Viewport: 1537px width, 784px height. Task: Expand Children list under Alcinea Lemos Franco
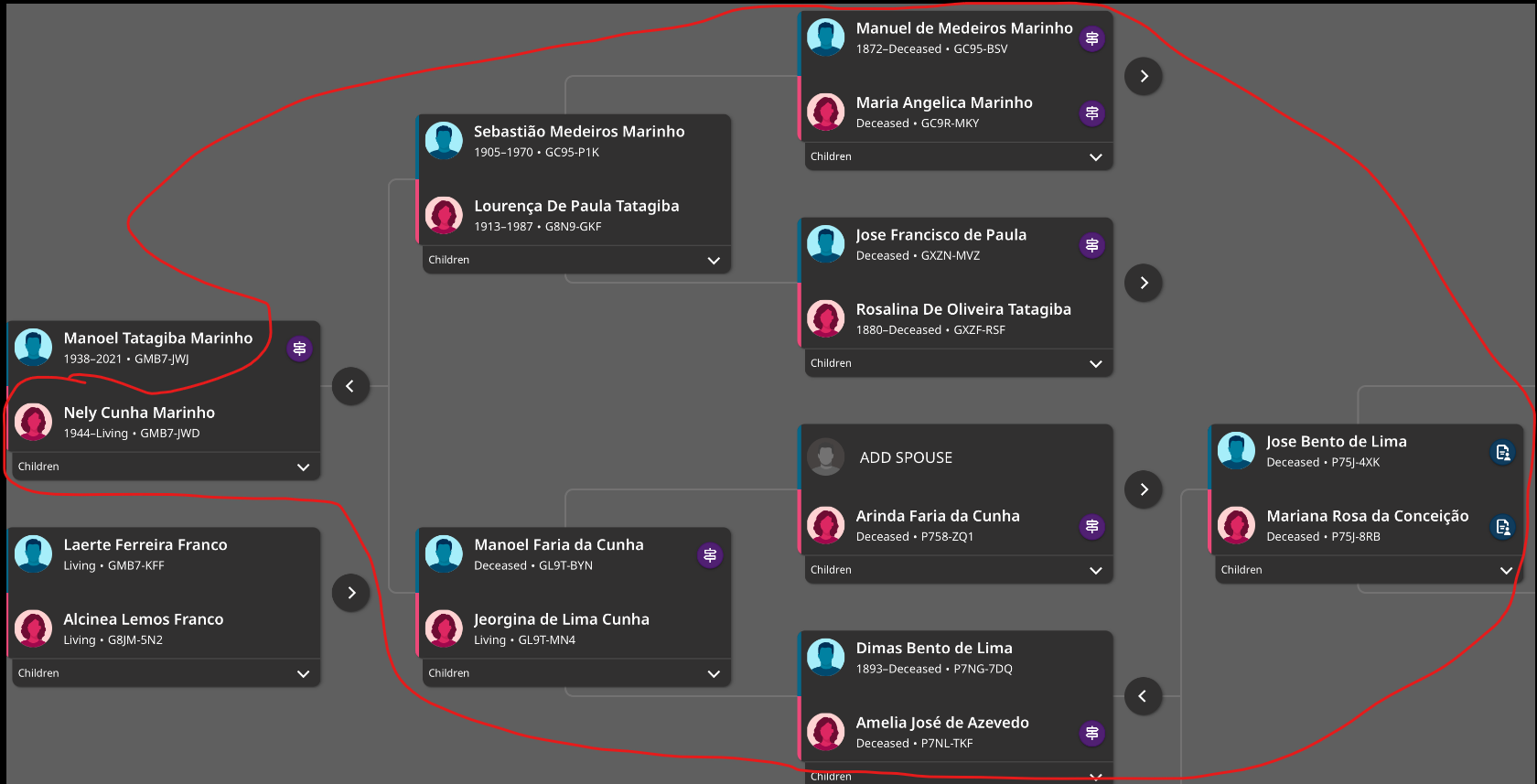click(303, 673)
